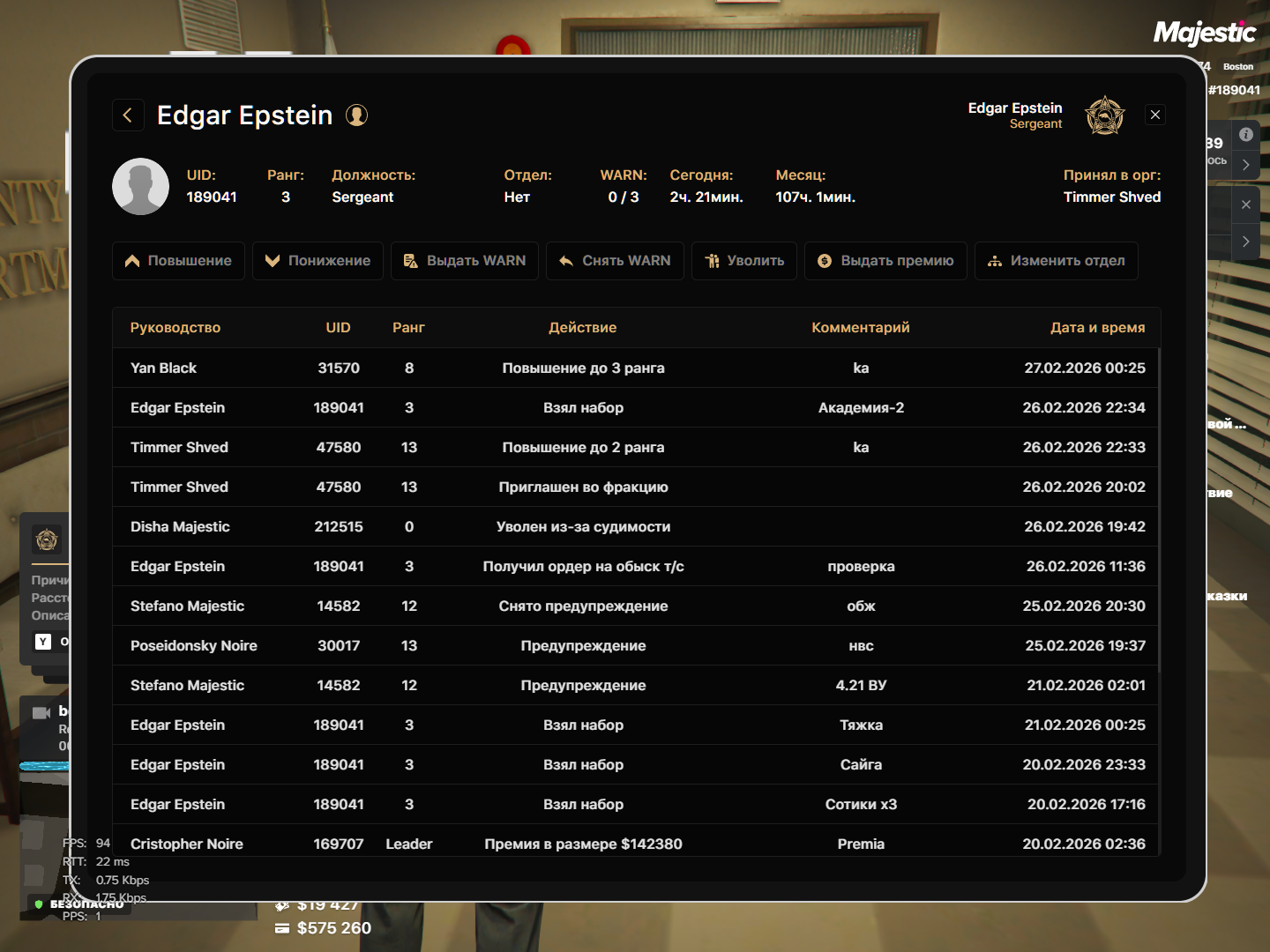This screenshot has width=1270, height=952.
Task: Expand the lower right-side chevron arrow
Action: point(1245,242)
